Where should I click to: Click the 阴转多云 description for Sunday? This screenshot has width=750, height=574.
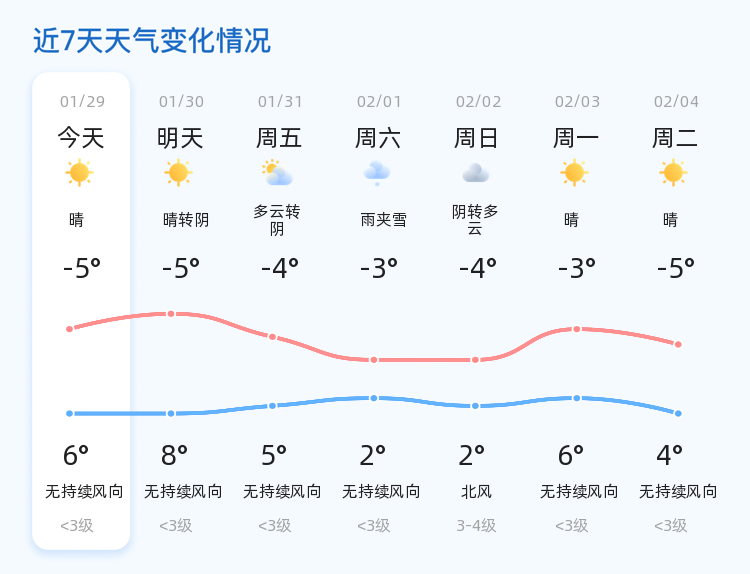pos(475,220)
